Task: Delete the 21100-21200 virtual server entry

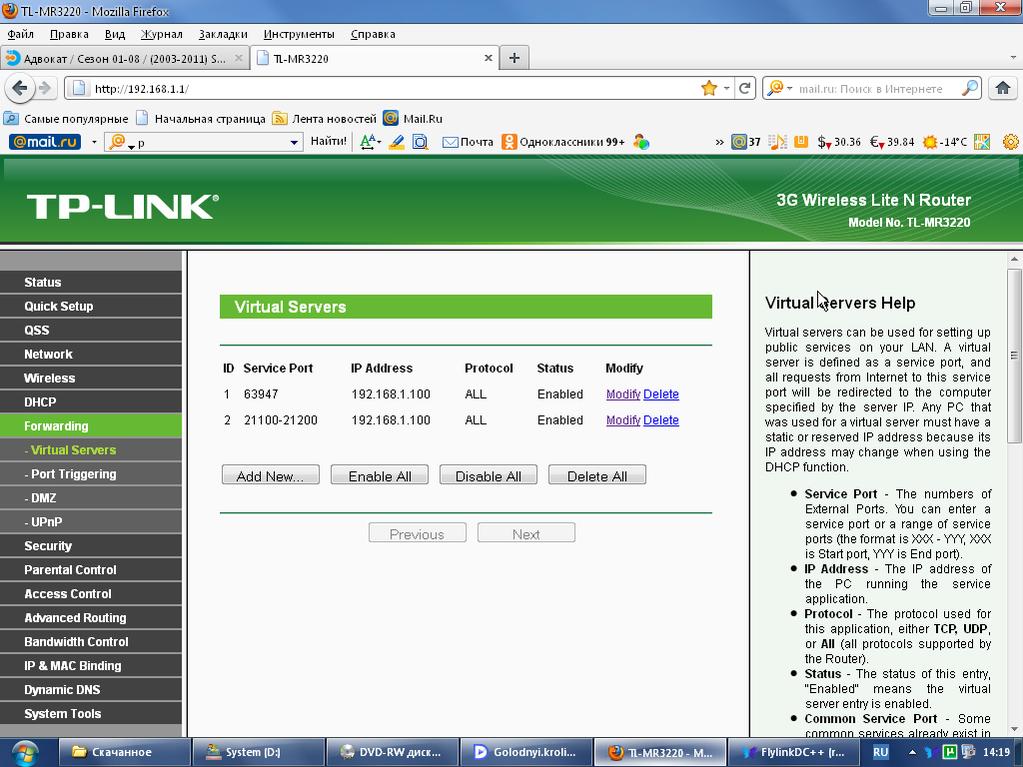Action: [x=661, y=420]
